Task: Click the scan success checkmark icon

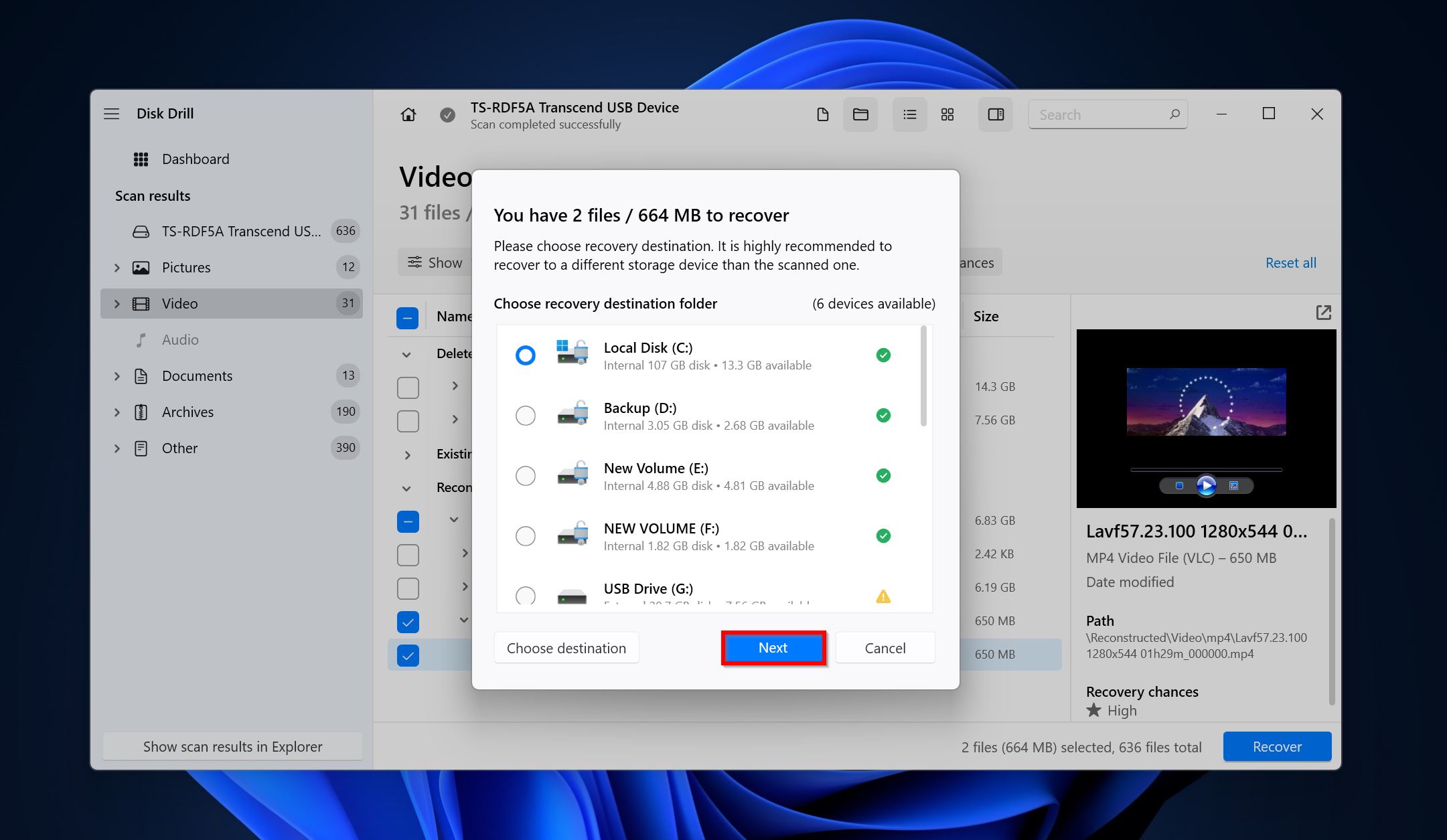Action: point(449,113)
